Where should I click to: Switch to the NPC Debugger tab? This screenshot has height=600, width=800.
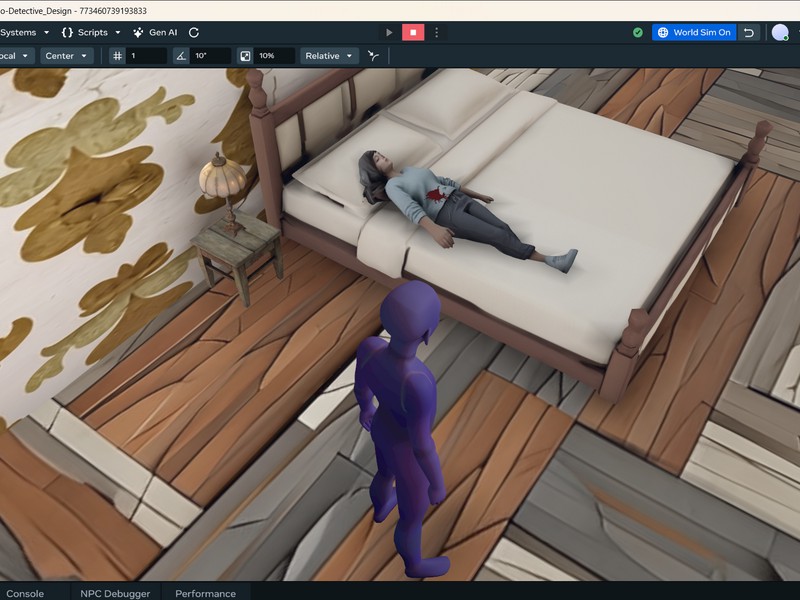(x=115, y=593)
